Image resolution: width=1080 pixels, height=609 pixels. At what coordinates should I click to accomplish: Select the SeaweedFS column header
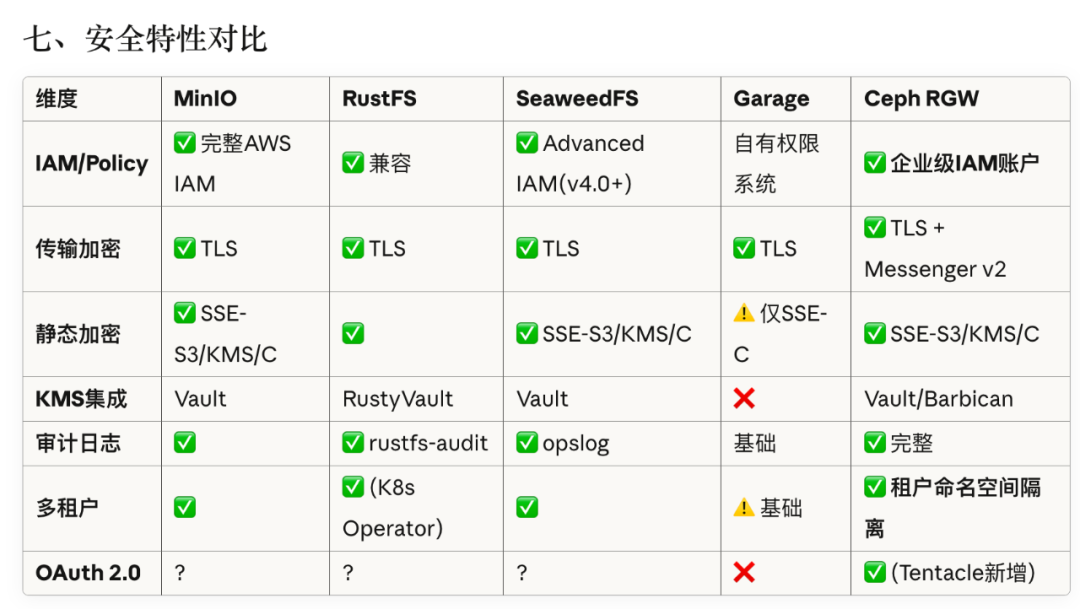[577, 99]
